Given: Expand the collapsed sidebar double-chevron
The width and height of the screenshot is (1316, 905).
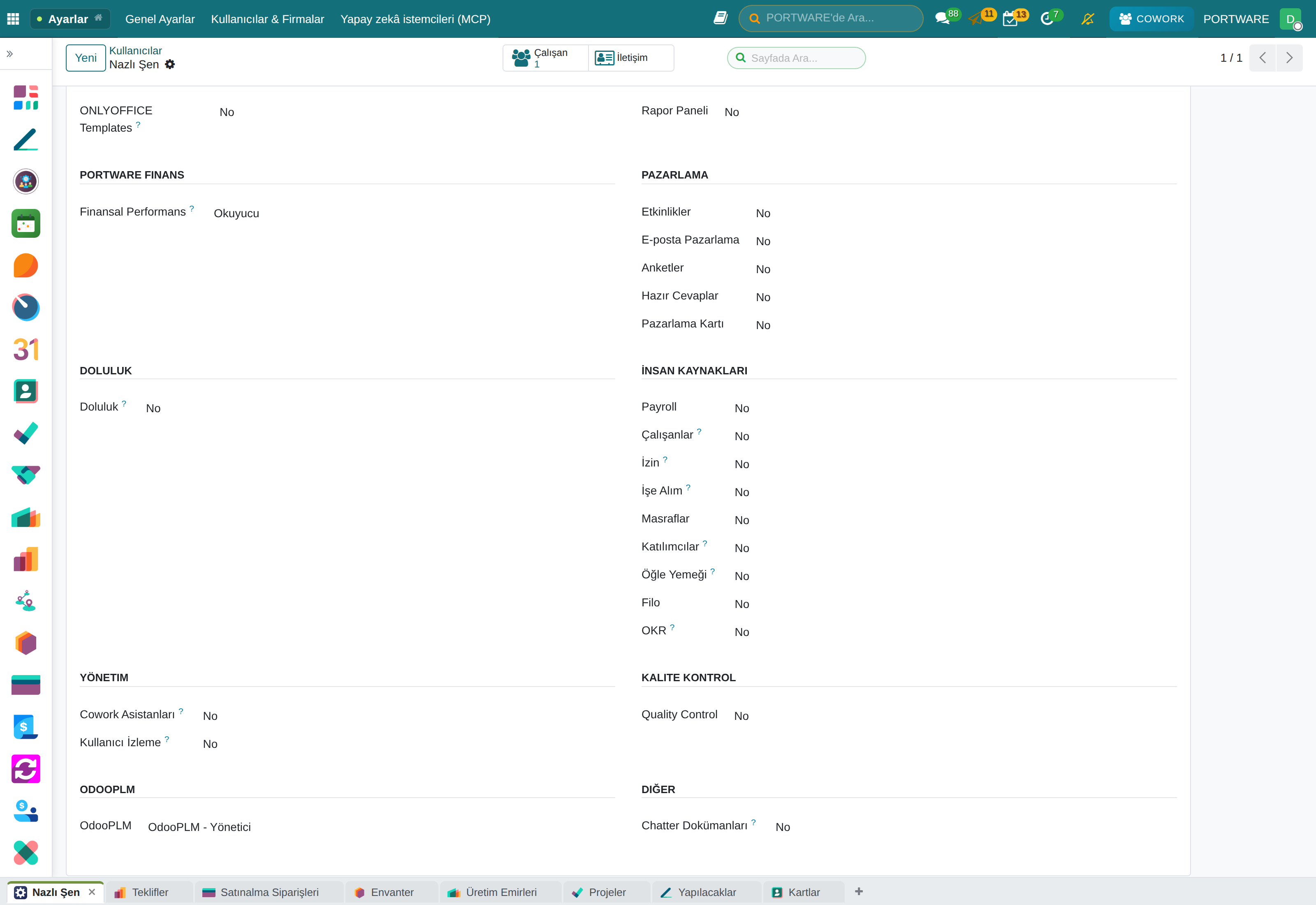Looking at the screenshot, I should pos(9,54).
